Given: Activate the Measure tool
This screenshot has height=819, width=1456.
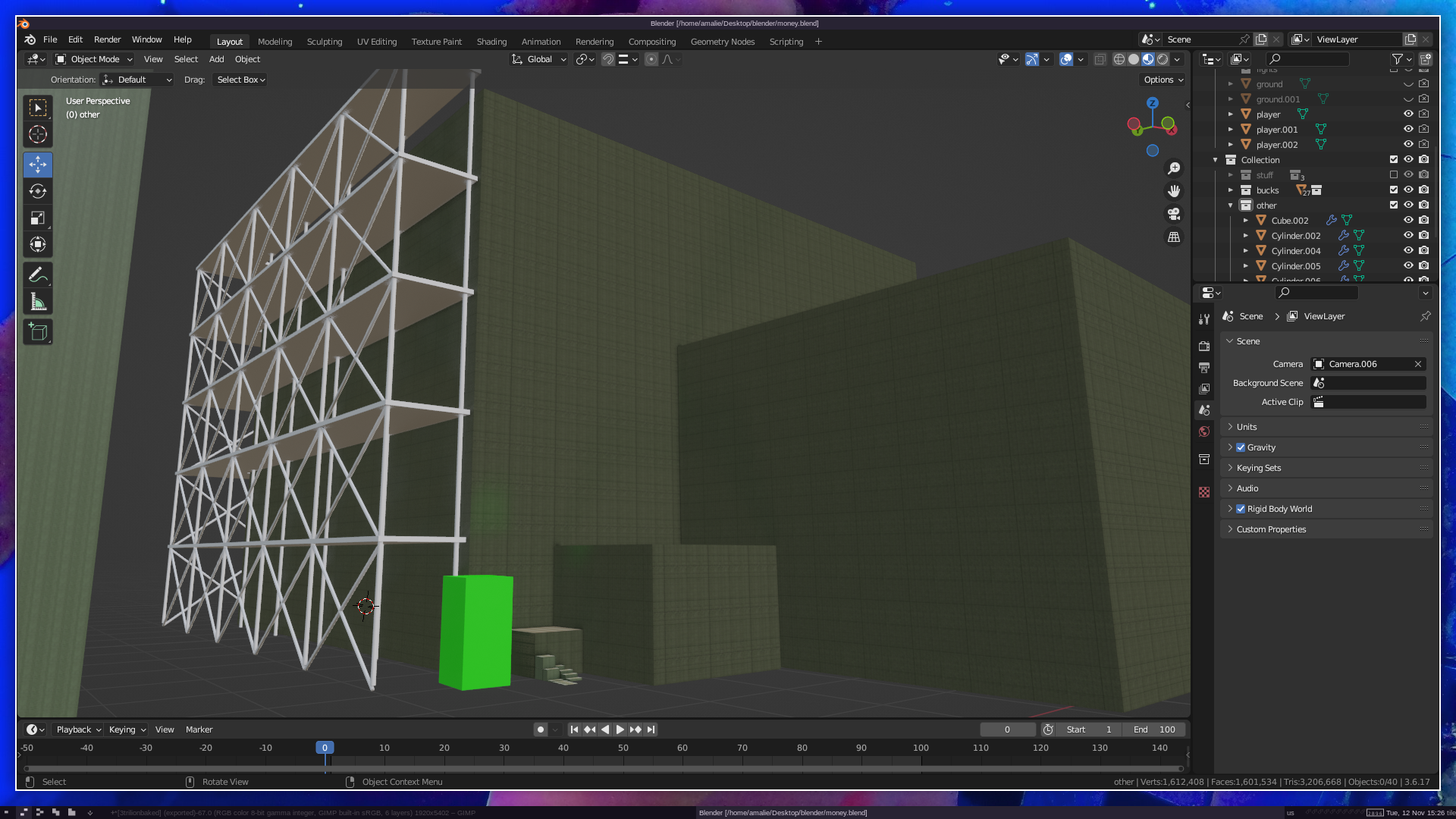Looking at the screenshot, I should pos(38,303).
